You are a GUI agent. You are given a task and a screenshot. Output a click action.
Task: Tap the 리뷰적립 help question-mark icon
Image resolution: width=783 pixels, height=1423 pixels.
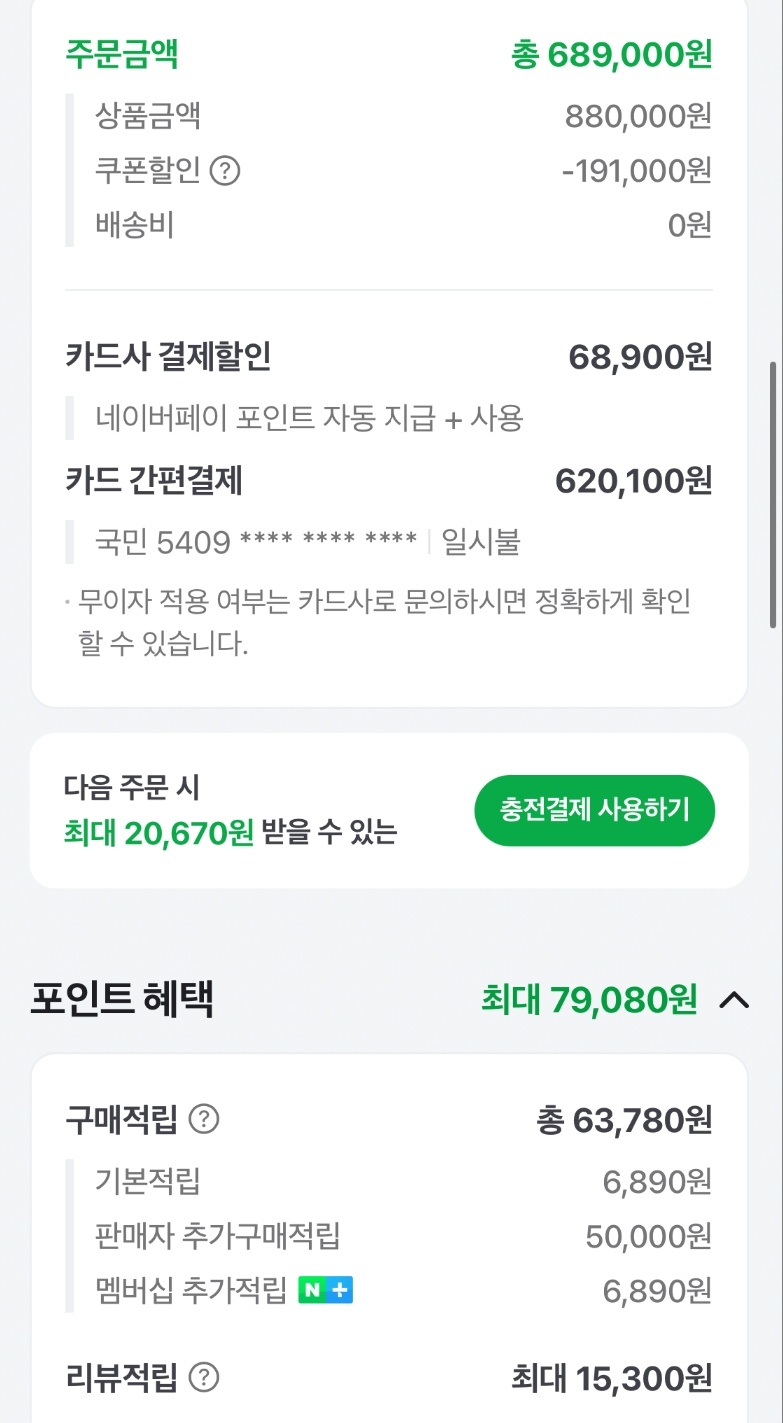[204, 1379]
